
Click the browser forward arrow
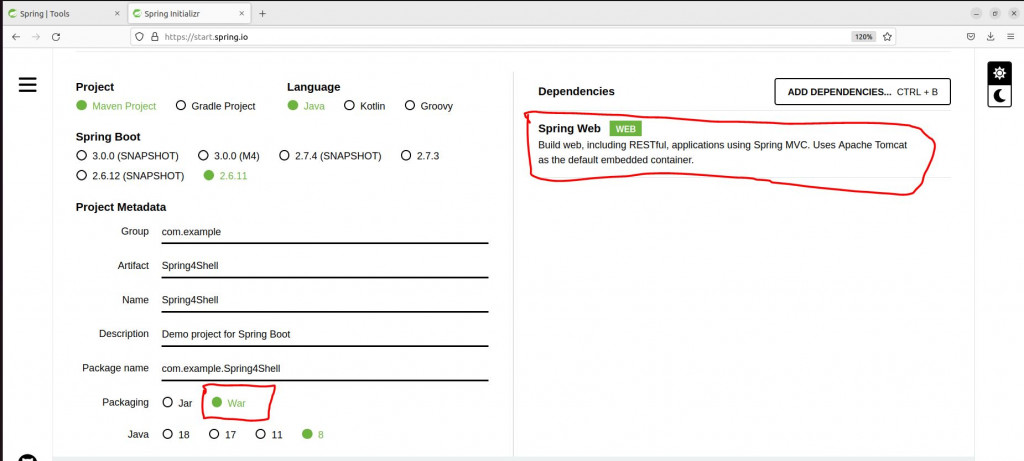36,37
